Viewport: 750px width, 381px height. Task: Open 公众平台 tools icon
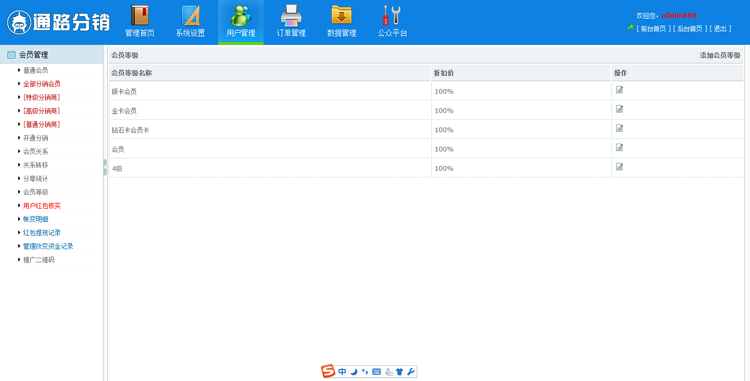click(392, 16)
